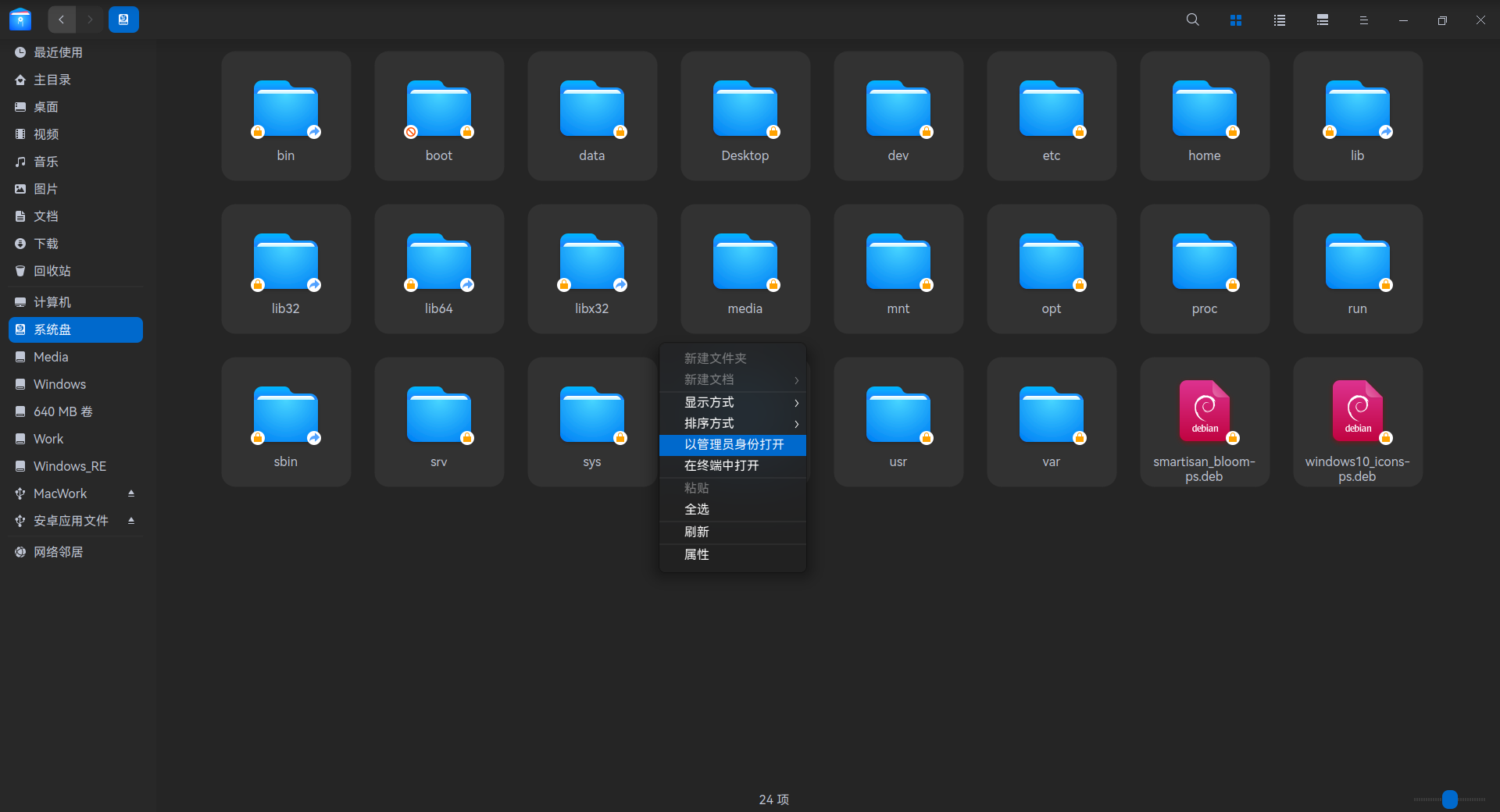Click the file manager logo icon
Screen dimensions: 1500x812
click(x=20, y=20)
